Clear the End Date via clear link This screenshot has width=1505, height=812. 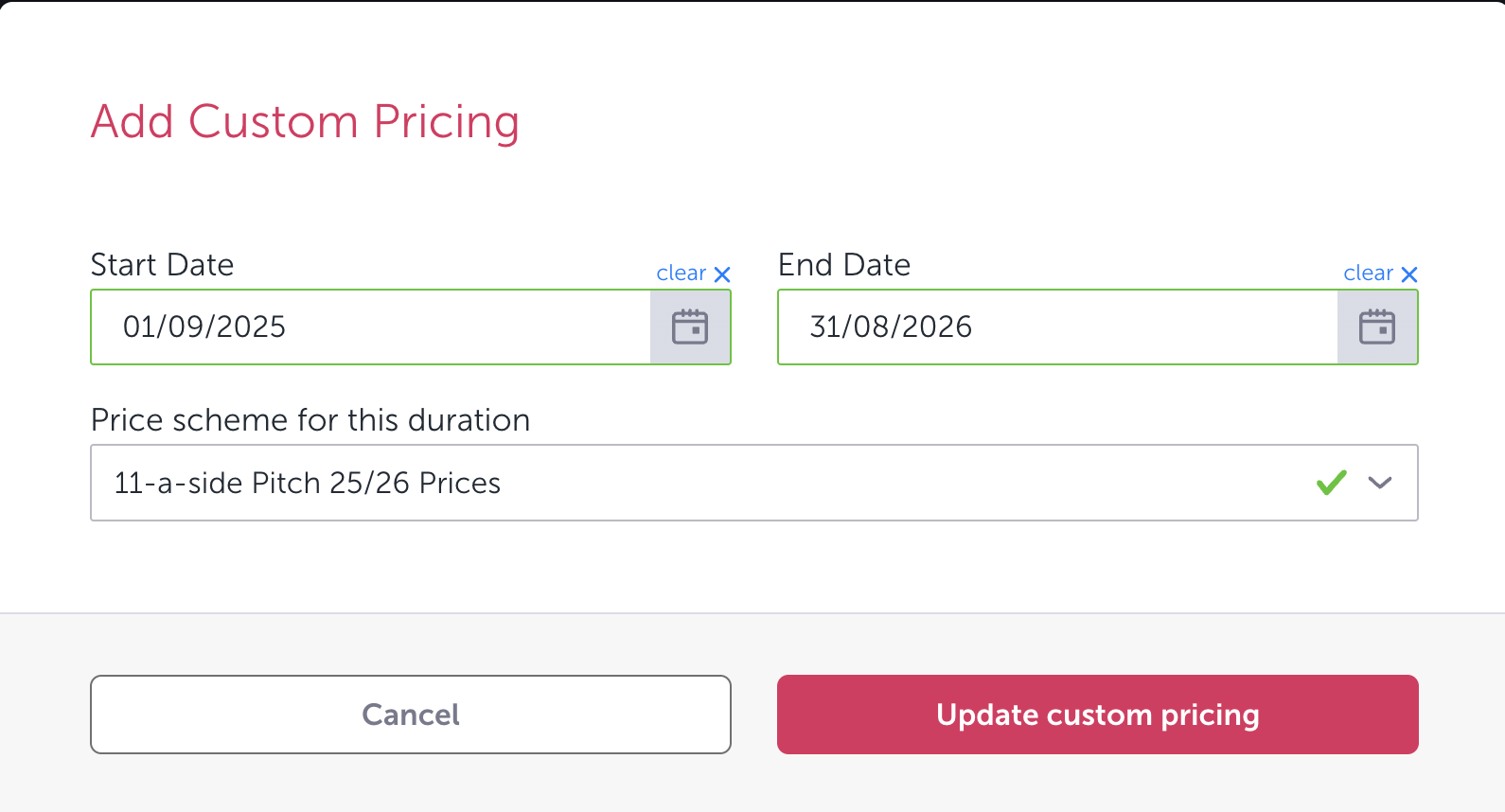1368,274
